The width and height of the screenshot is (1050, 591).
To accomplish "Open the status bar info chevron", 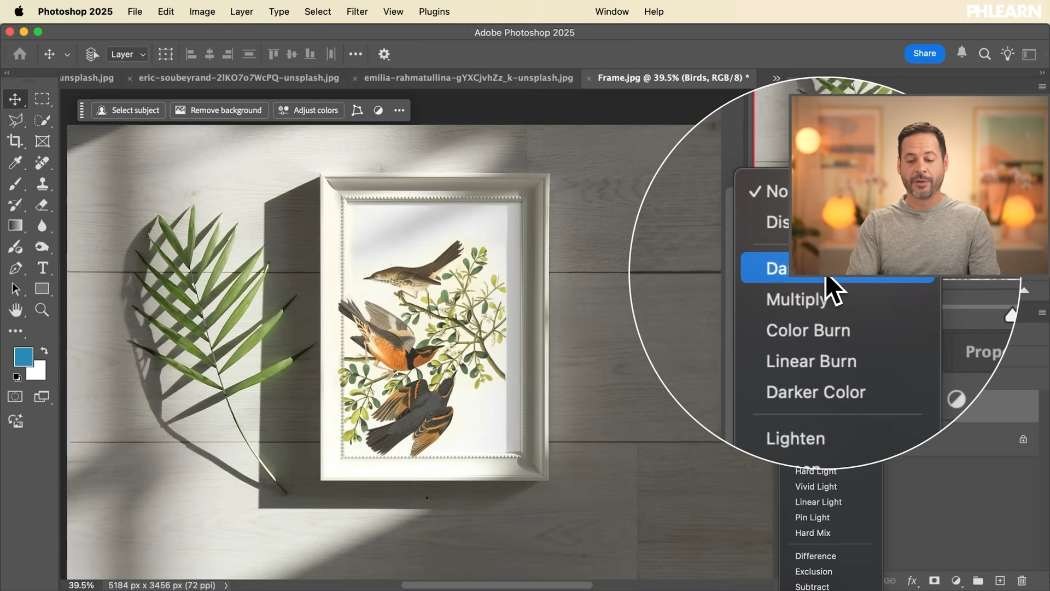I will point(226,585).
